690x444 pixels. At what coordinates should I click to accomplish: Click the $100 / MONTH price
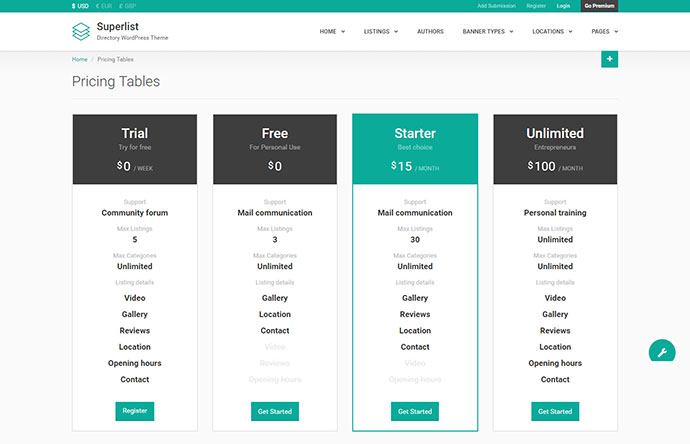[555, 166]
